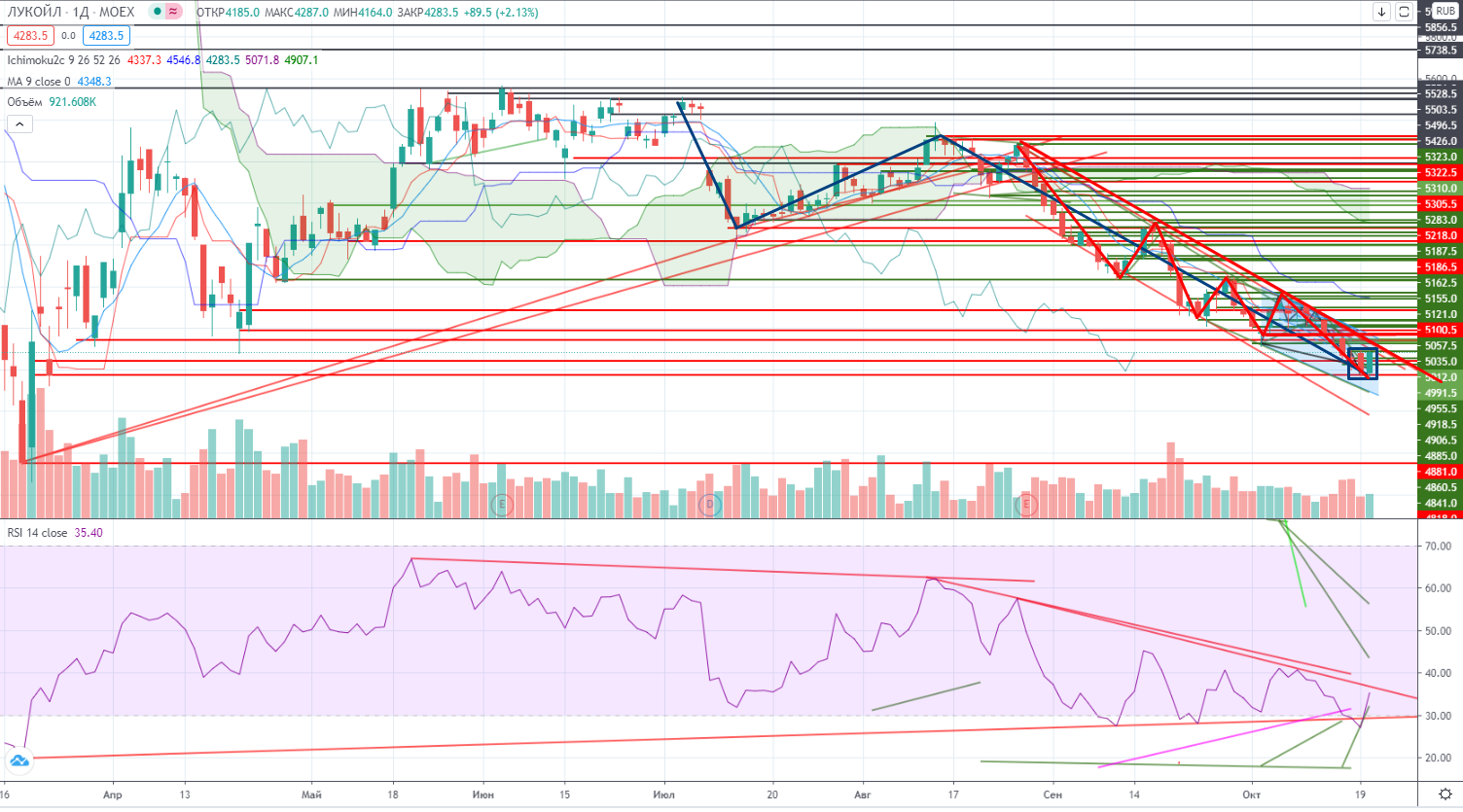Click the earnings marker E near June
Image resolution: width=1463 pixels, height=812 pixels.
[x=502, y=504]
